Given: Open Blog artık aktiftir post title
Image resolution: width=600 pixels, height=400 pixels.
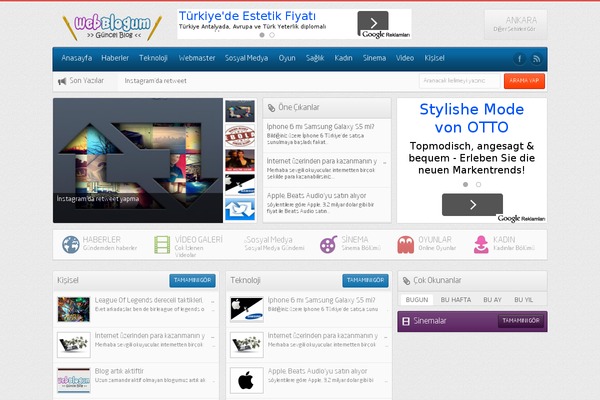Looking at the screenshot, I should click(119, 371).
